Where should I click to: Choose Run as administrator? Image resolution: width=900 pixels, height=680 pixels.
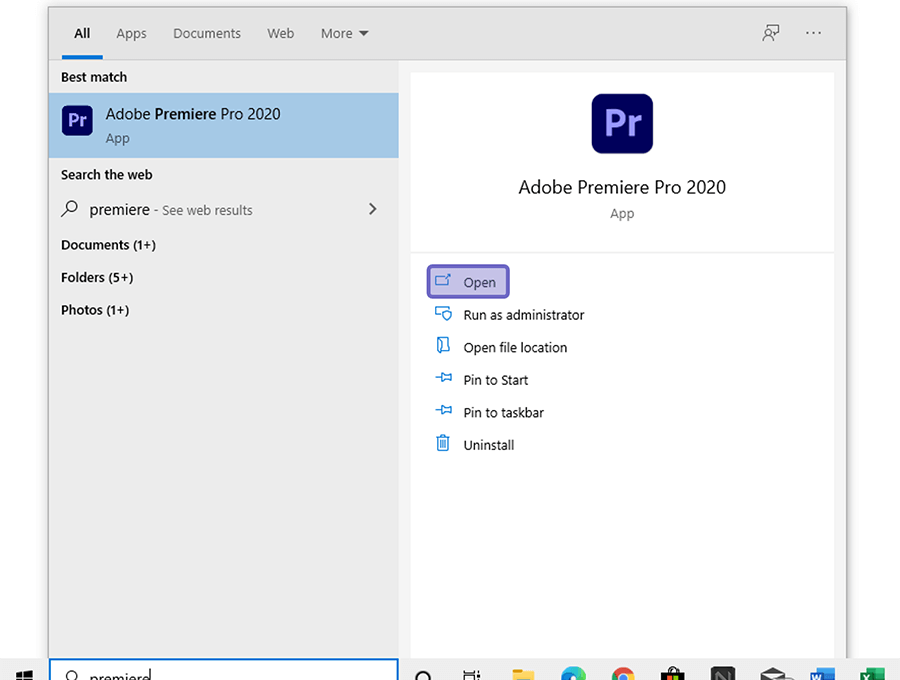pos(523,314)
